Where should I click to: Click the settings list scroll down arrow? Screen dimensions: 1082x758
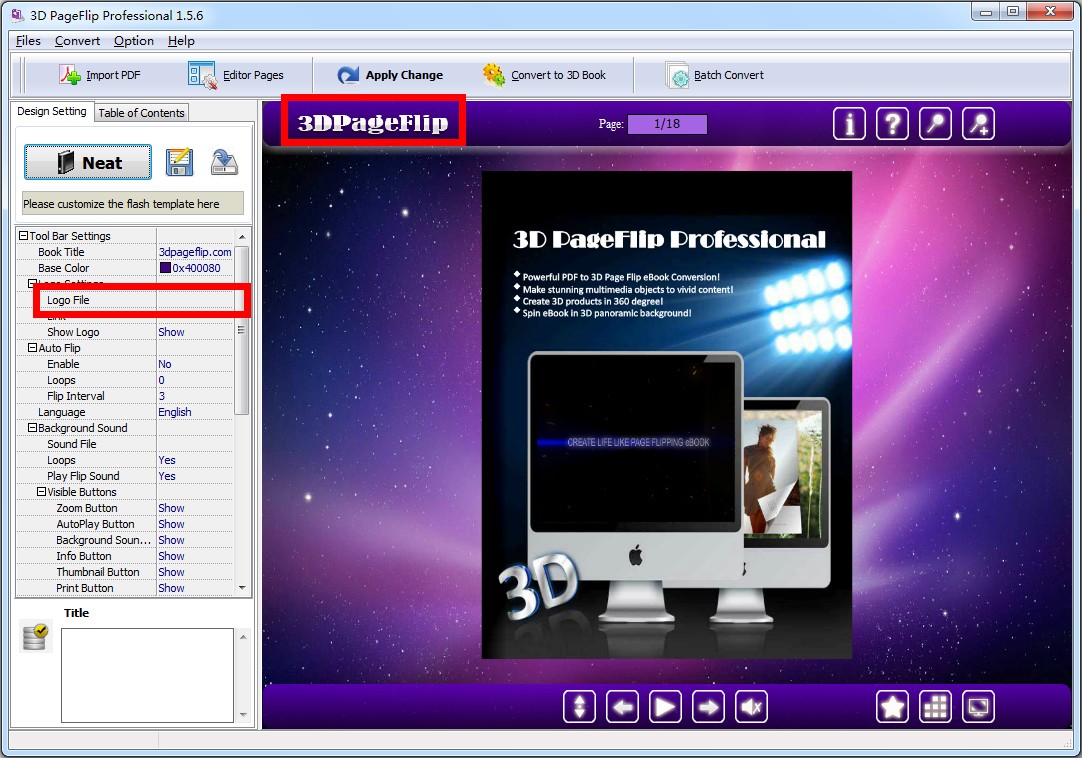point(242,587)
